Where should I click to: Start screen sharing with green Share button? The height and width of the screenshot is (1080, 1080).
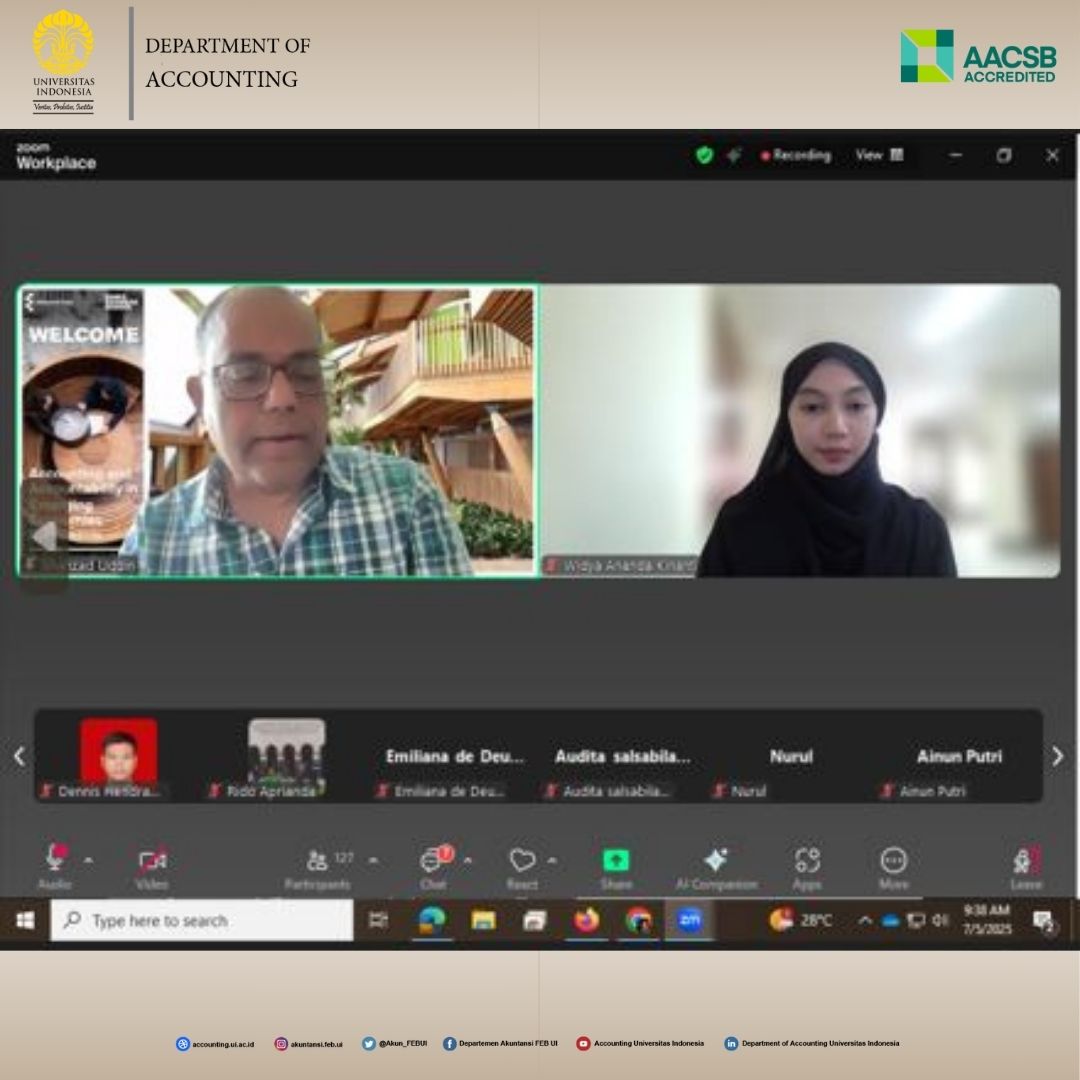pyautogui.click(x=616, y=860)
